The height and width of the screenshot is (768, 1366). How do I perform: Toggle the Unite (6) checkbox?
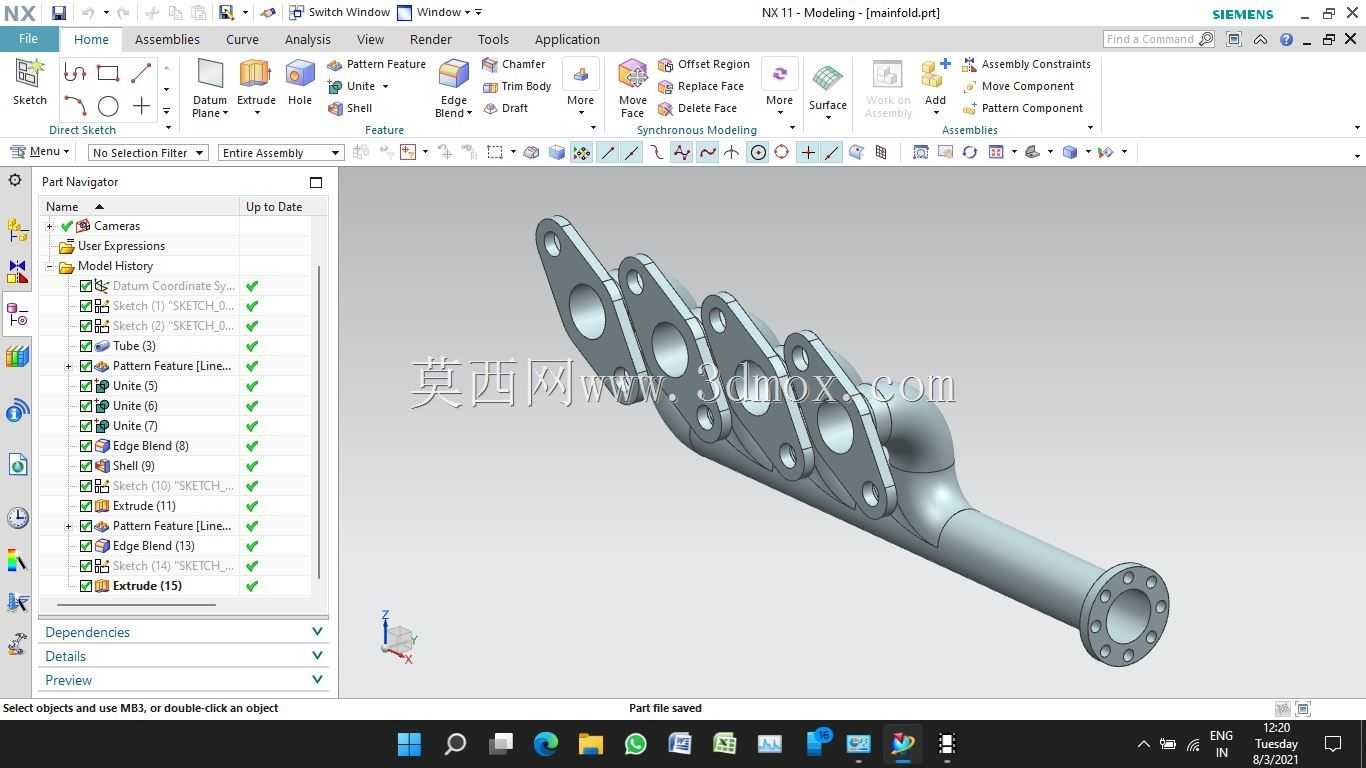pyautogui.click(x=86, y=406)
